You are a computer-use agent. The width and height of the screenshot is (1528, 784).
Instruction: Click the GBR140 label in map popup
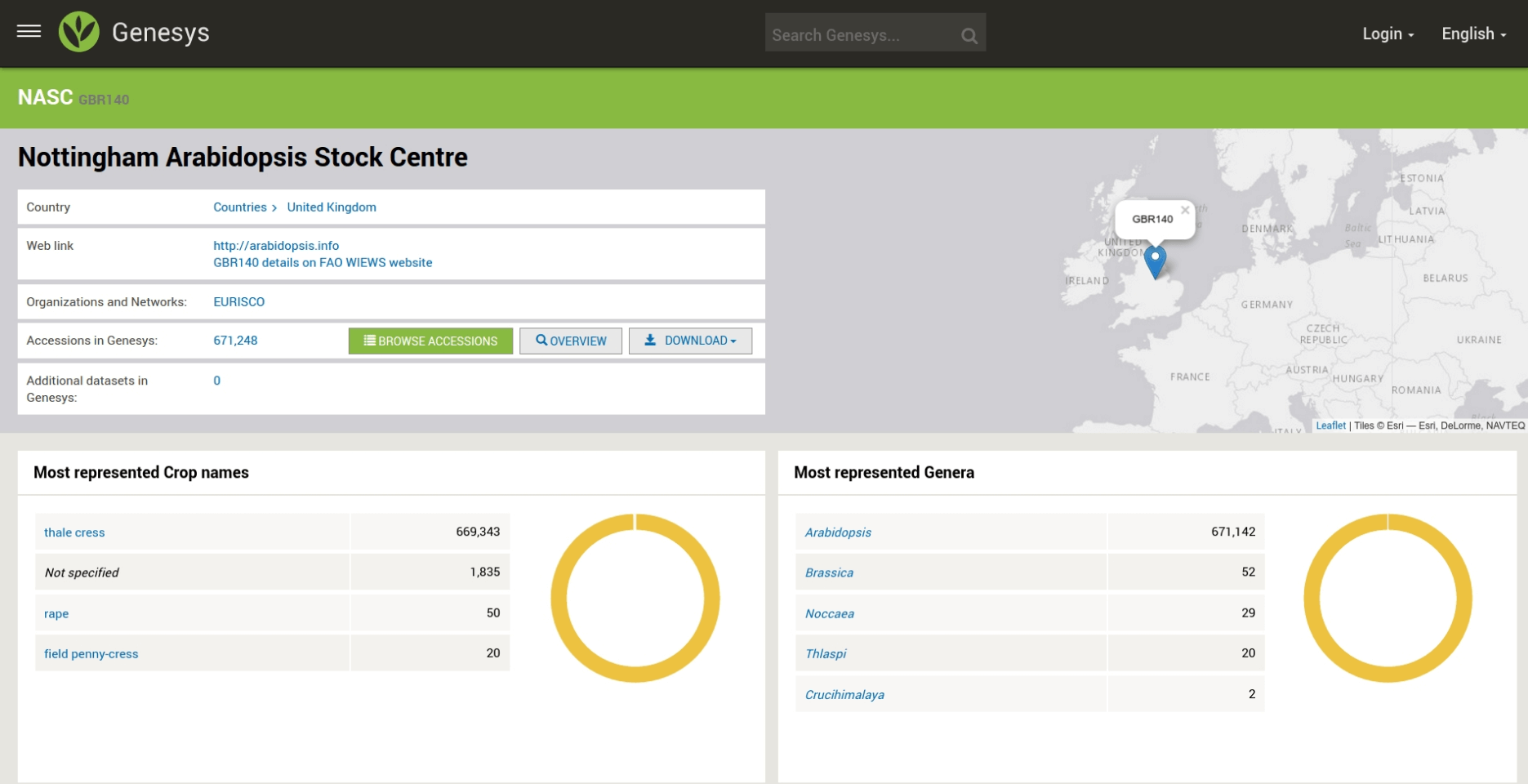click(1152, 219)
